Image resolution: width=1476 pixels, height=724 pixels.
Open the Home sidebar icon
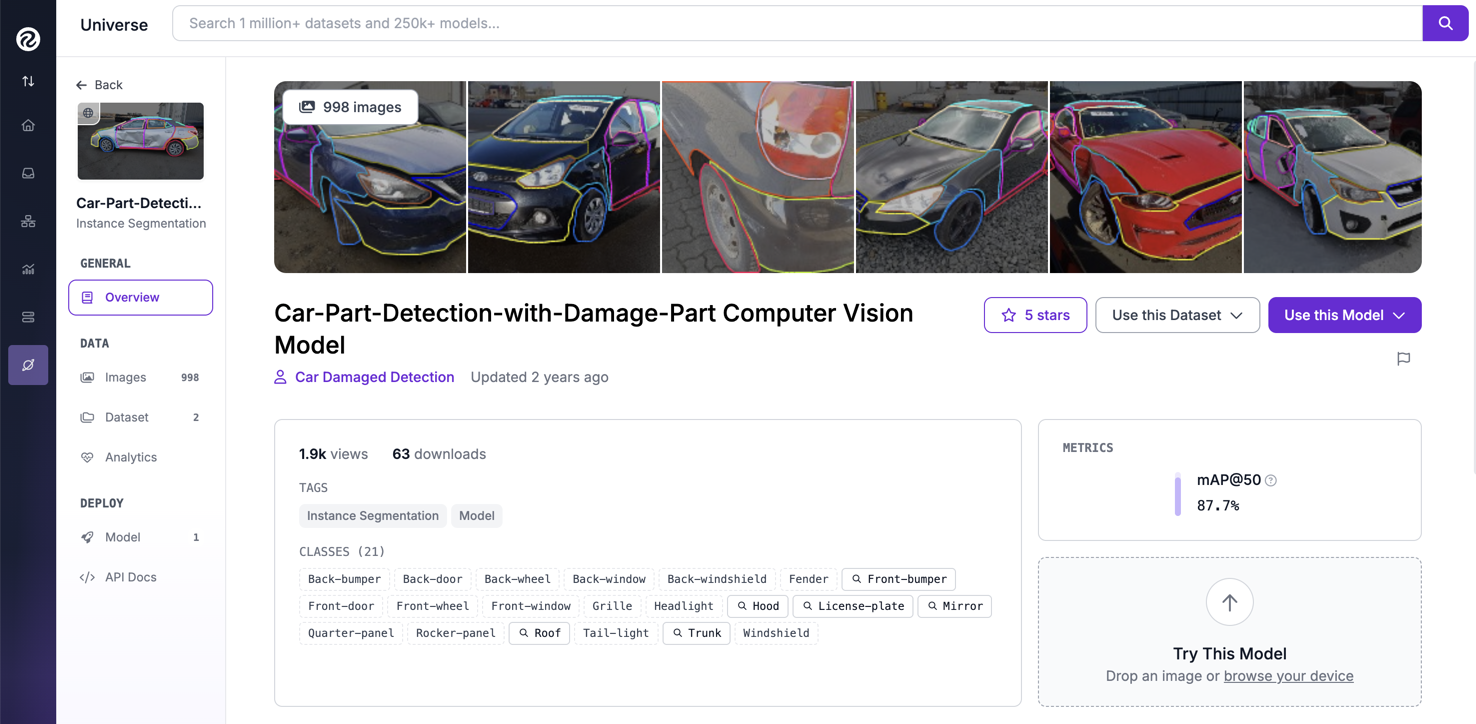point(28,125)
